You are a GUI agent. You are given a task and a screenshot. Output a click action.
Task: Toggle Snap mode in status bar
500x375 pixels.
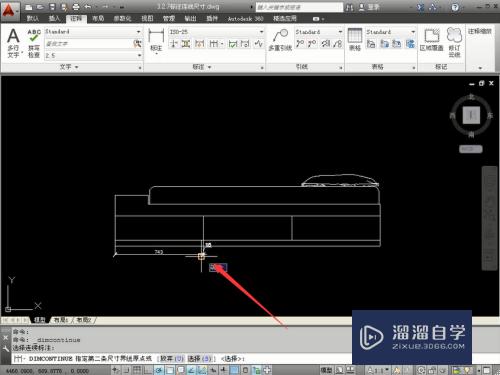(127, 370)
